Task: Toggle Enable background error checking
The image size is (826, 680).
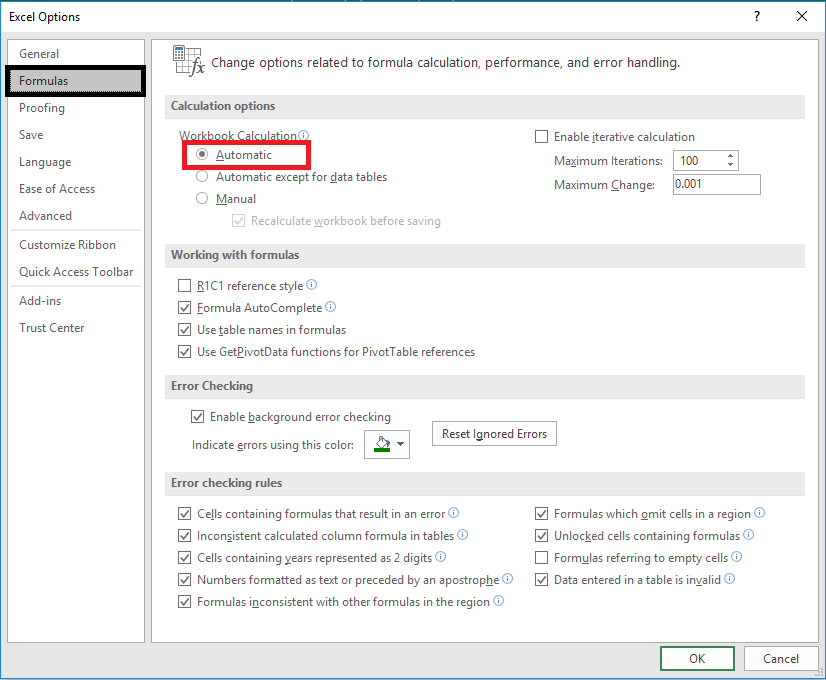Action: coord(197,417)
